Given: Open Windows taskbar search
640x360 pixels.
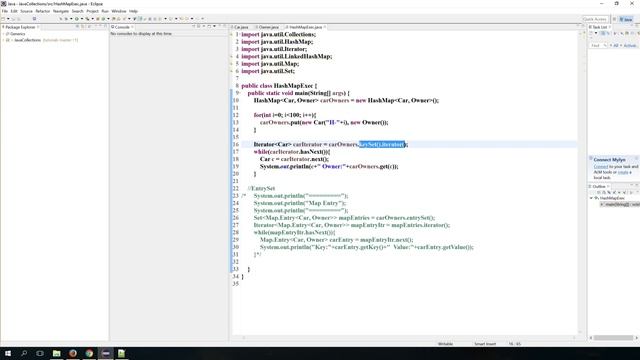Looking at the screenshot, I should point(24,353).
